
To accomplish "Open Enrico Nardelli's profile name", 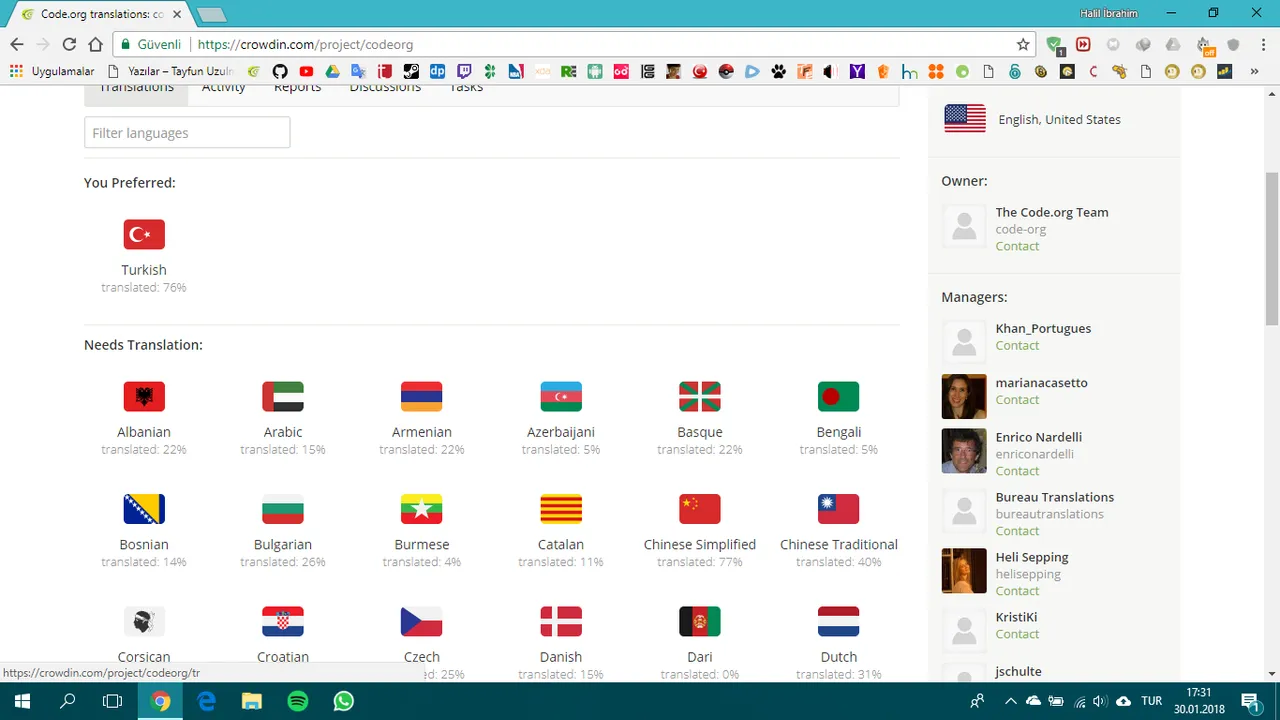I will [1038, 437].
